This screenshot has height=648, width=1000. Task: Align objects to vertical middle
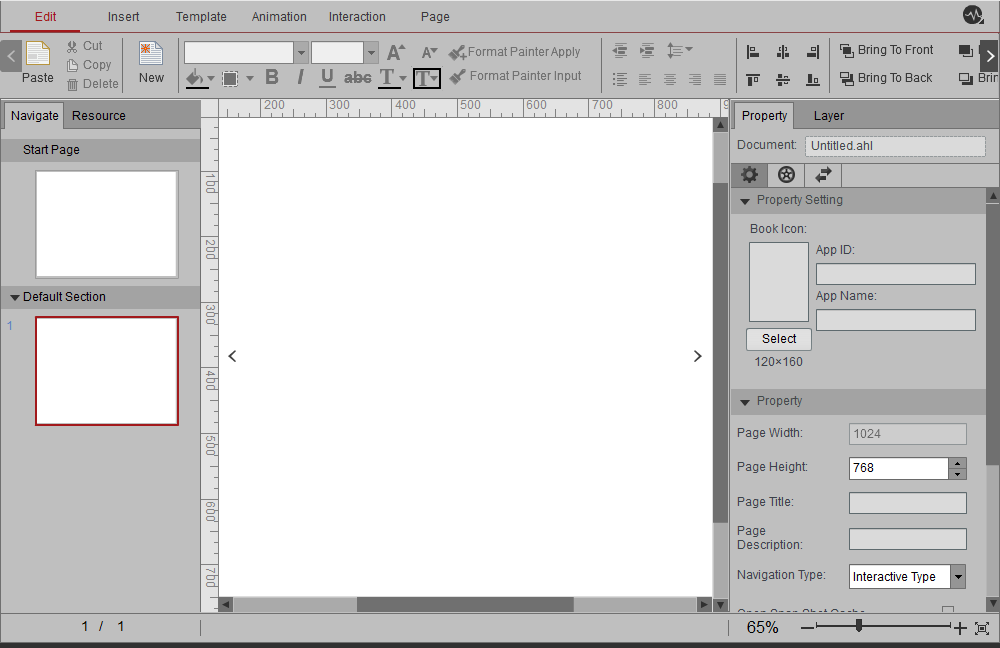click(x=783, y=80)
